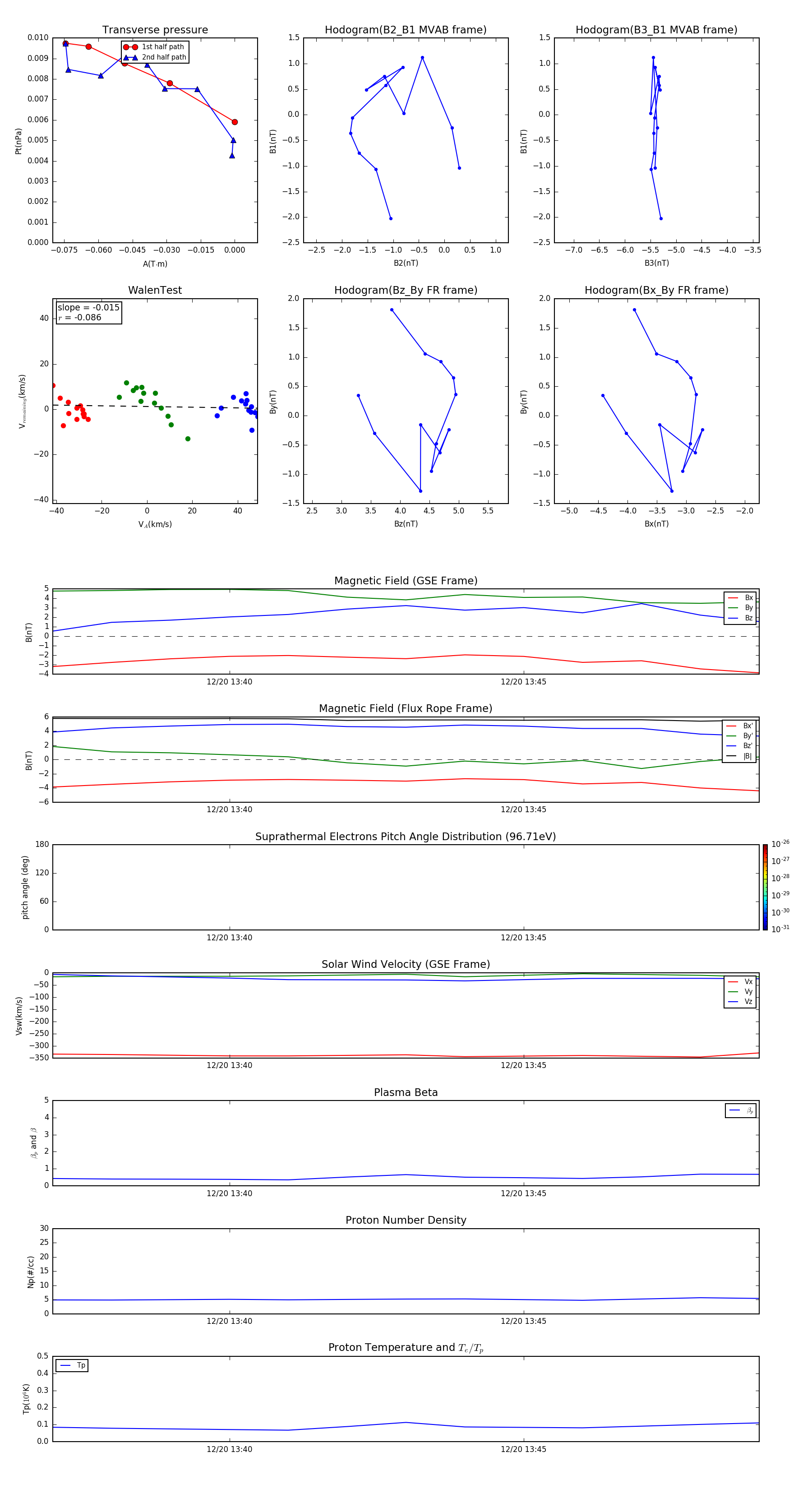The height and width of the screenshot is (1489, 812).
Task: Click the Suprathermal Electrons Pitch Angle title
Action: pos(406,837)
